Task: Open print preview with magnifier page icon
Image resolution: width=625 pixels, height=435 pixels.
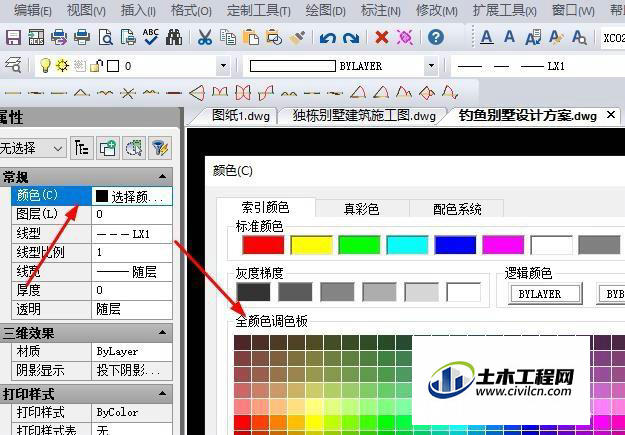Action: [x=106, y=37]
